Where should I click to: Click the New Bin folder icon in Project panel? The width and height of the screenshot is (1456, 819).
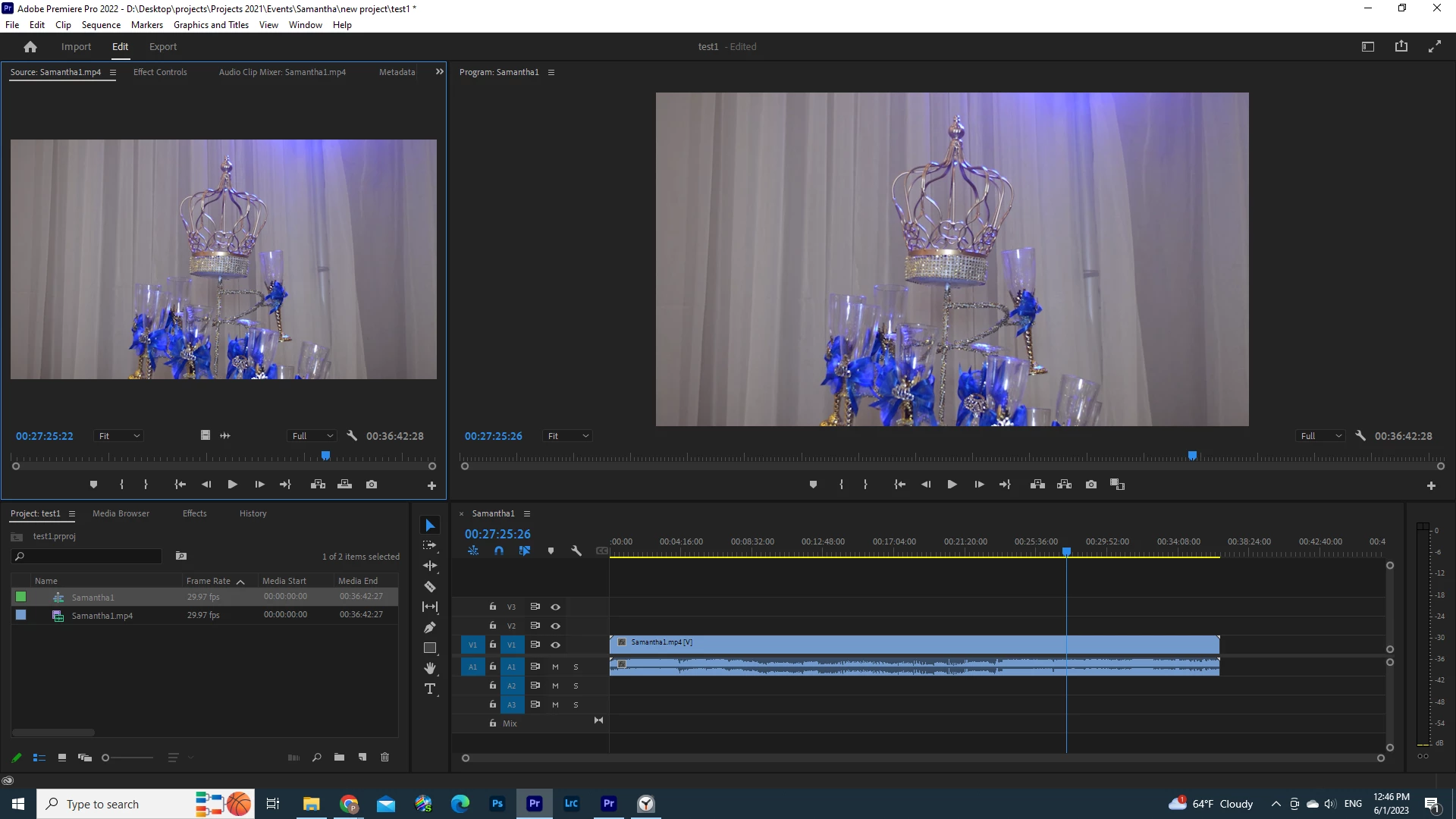coord(339,758)
